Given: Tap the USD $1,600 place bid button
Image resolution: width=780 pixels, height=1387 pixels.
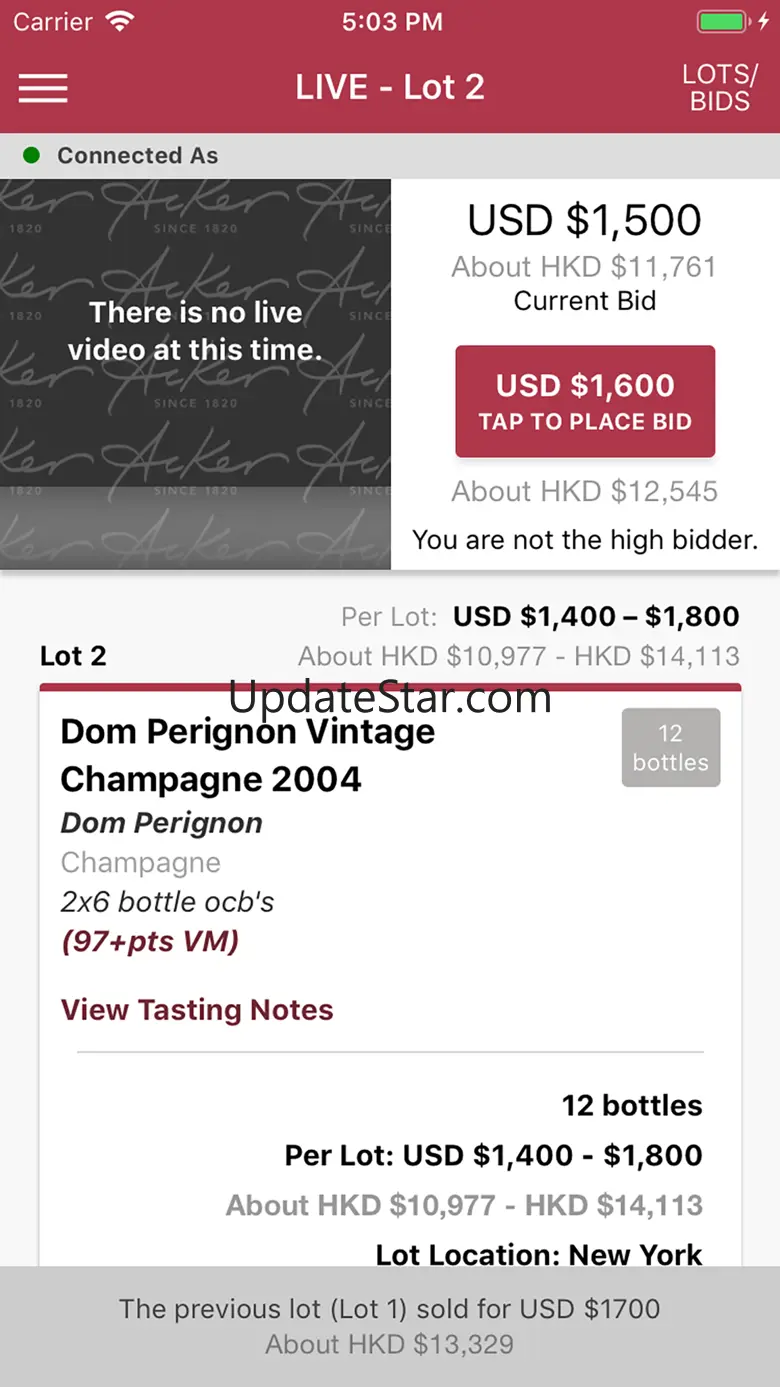Looking at the screenshot, I should [x=585, y=401].
